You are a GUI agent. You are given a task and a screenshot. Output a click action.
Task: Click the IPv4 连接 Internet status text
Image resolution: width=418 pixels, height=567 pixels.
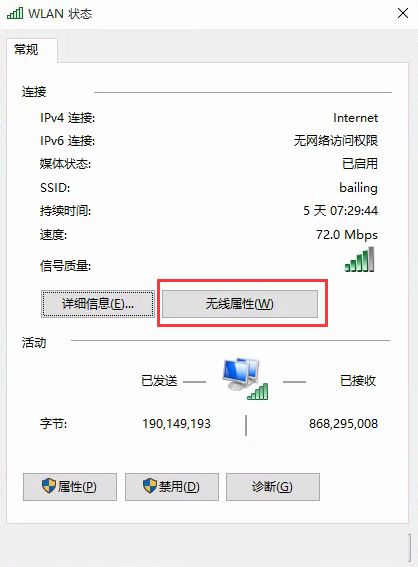(355, 118)
